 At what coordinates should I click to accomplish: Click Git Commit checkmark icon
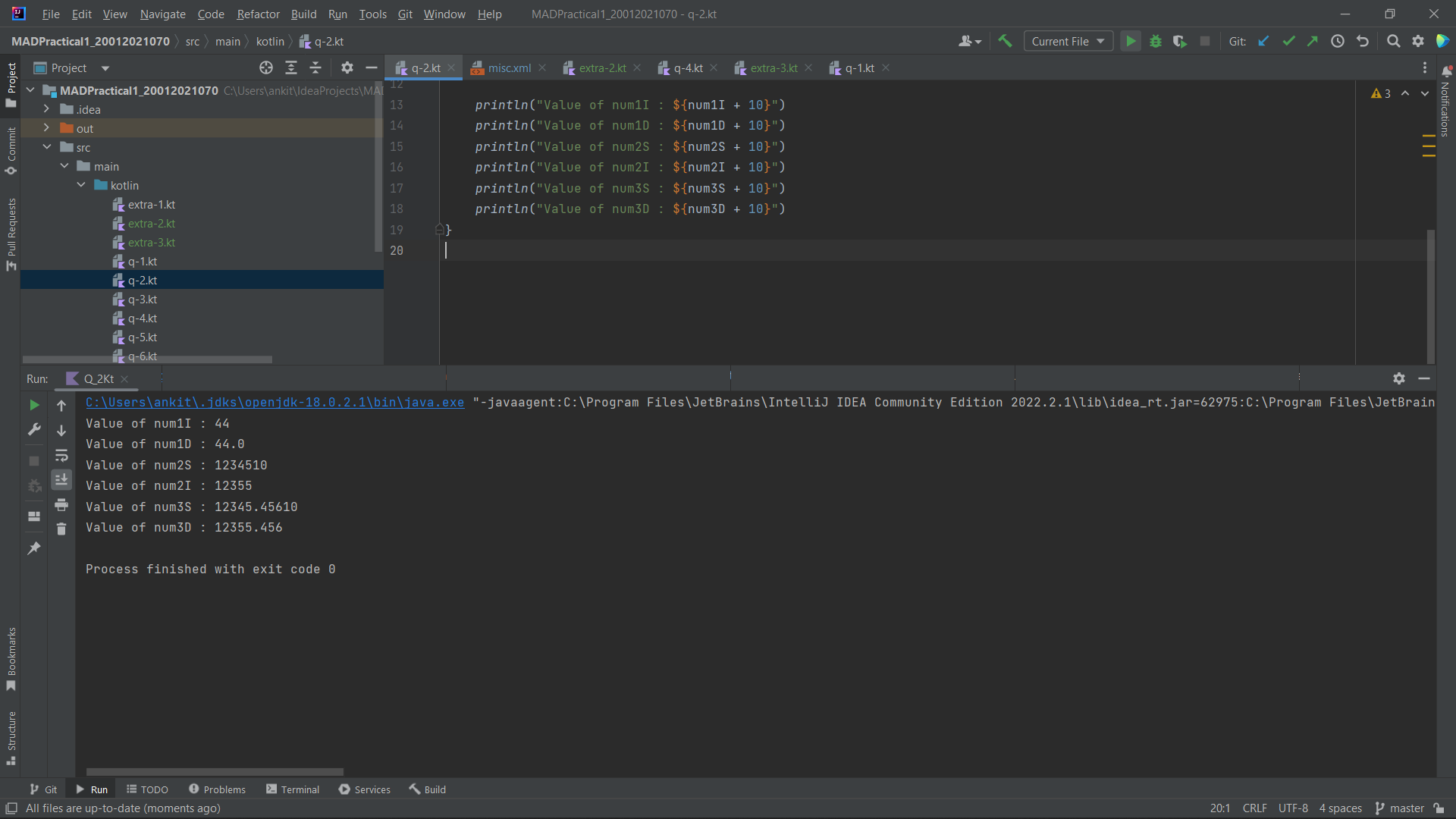point(1288,42)
